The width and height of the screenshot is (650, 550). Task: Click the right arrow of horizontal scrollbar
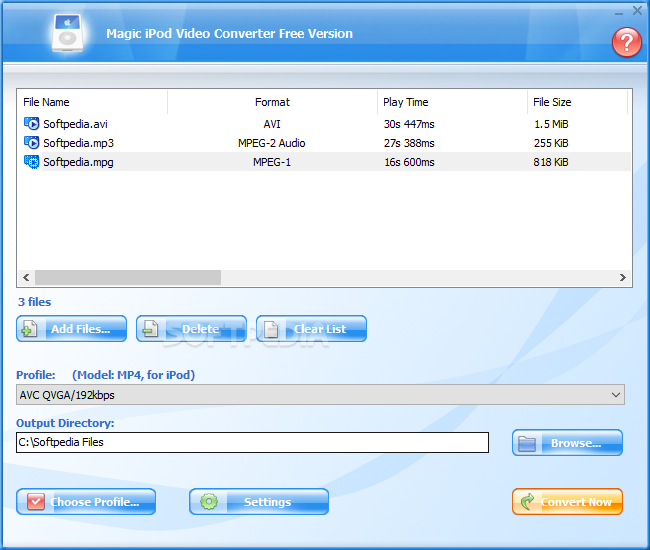[622, 277]
